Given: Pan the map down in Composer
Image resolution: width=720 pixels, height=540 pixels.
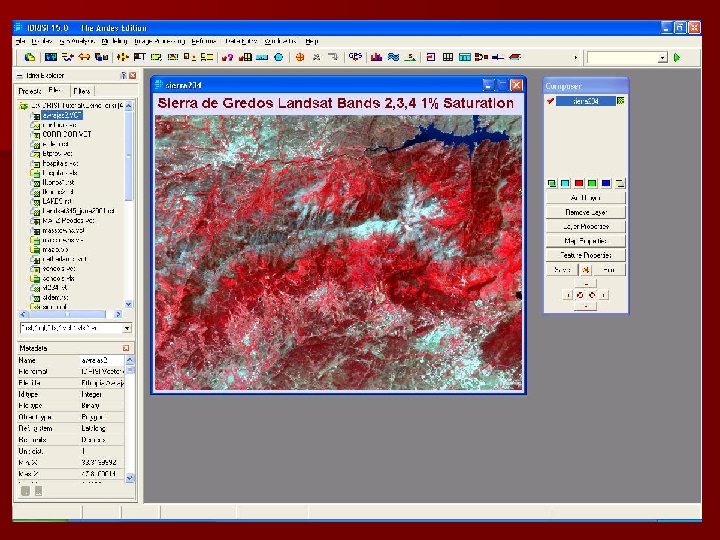Looking at the screenshot, I should [586, 306].
